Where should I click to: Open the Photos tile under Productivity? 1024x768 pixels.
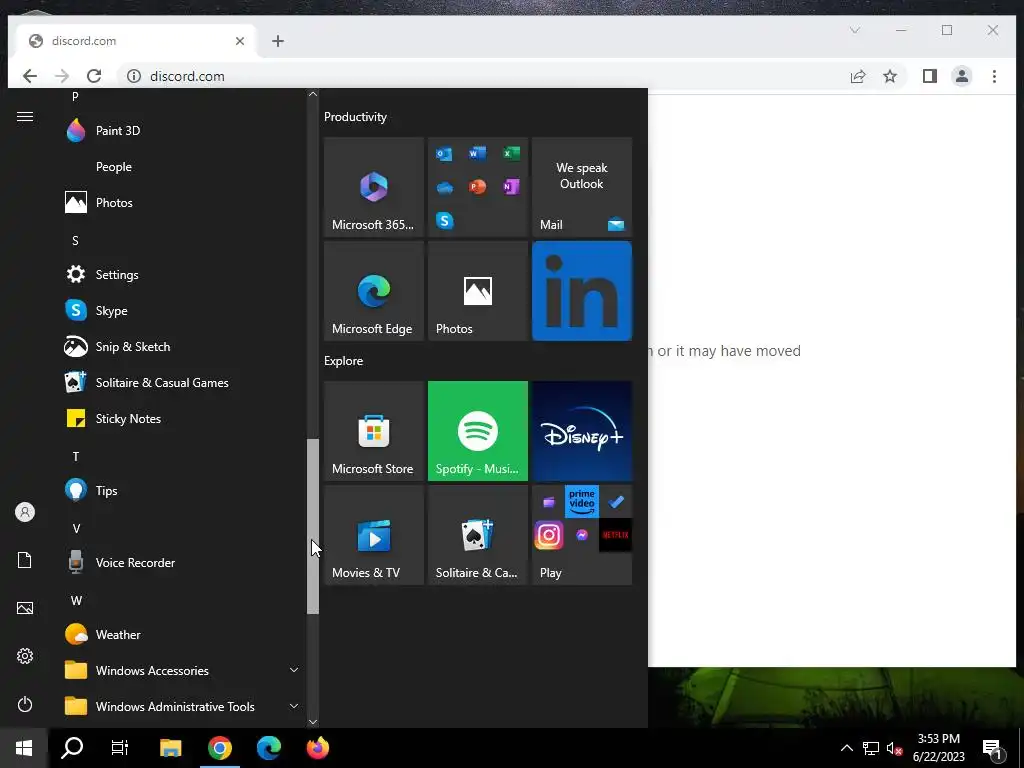[477, 291]
